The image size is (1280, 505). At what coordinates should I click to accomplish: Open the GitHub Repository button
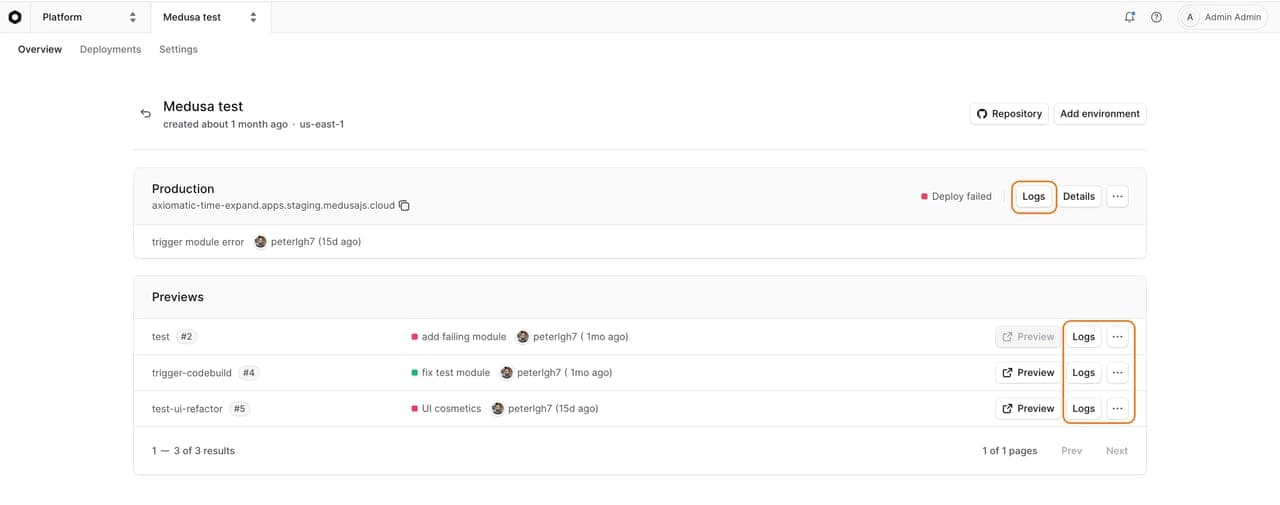click(x=1009, y=114)
